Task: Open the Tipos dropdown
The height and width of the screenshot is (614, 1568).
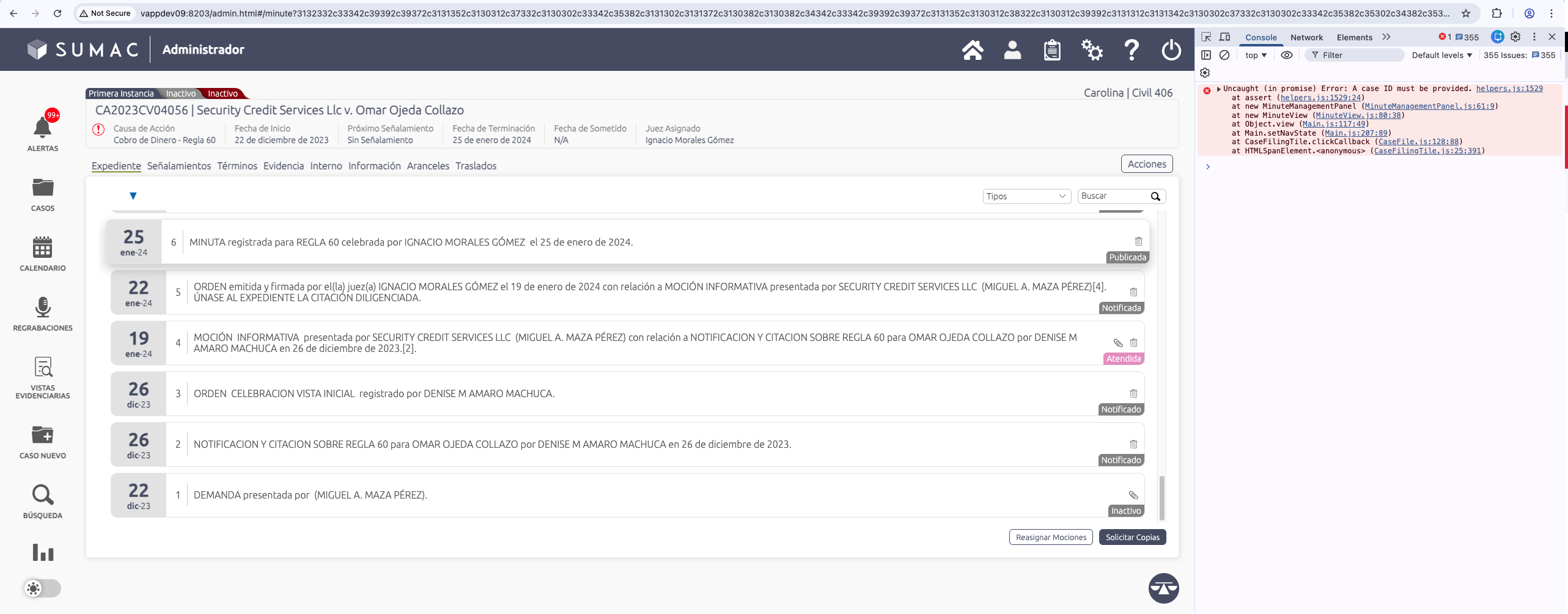Action: (x=1026, y=196)
